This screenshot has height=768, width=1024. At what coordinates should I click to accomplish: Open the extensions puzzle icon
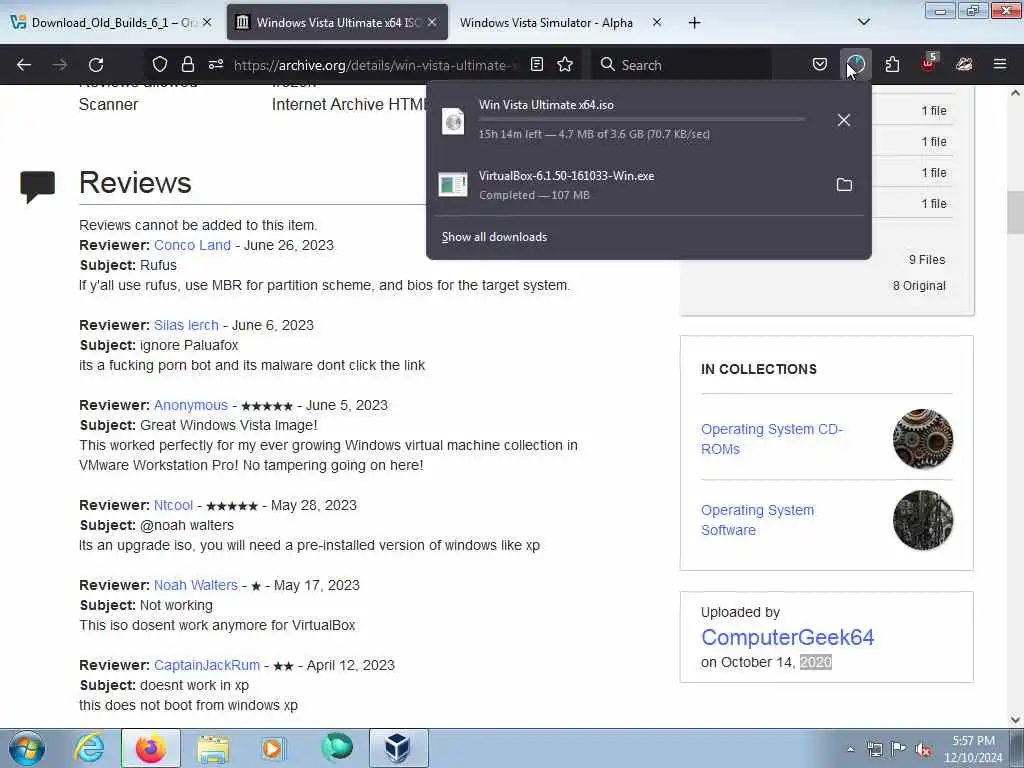coord(892,65)
